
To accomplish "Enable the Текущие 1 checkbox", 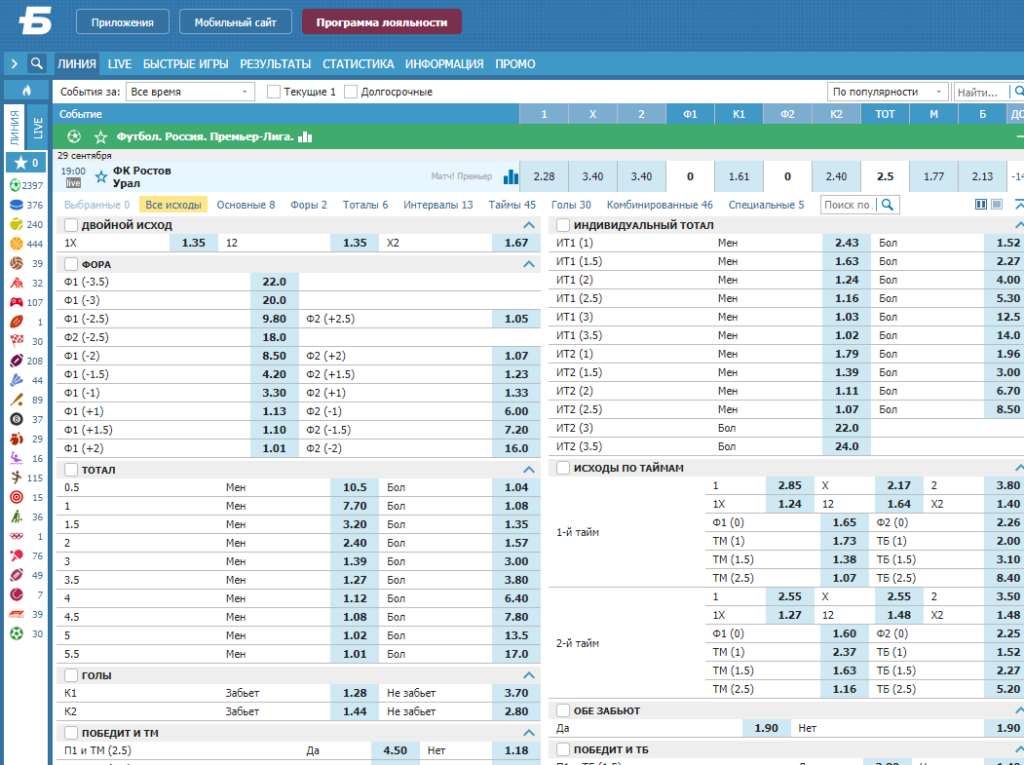I will point(274,92).
